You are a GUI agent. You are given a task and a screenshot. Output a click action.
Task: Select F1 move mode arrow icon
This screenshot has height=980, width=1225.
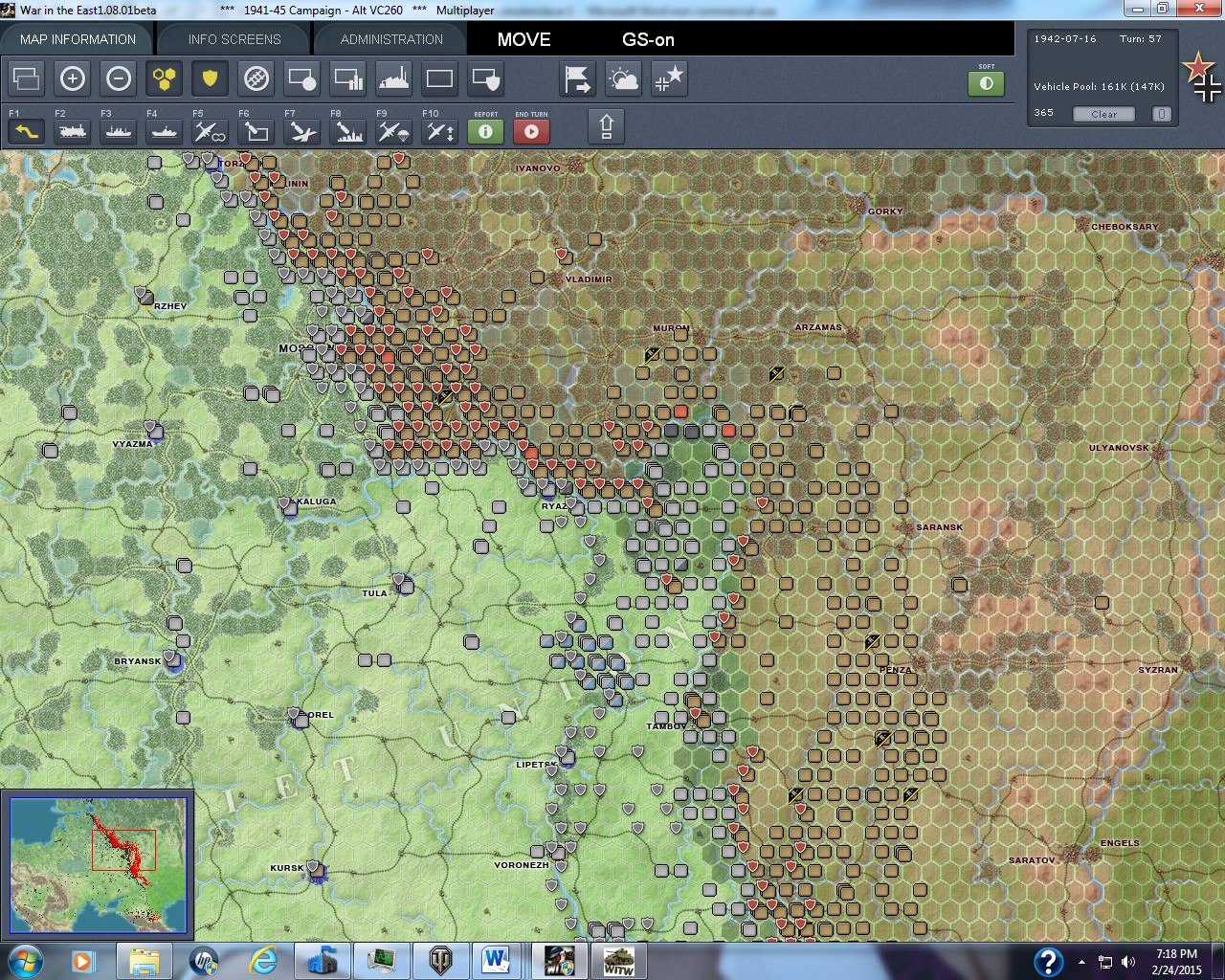tap(27, 130)
